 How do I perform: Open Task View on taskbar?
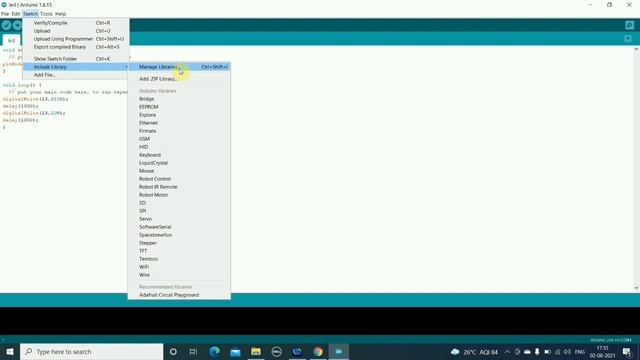click(193, 351)
